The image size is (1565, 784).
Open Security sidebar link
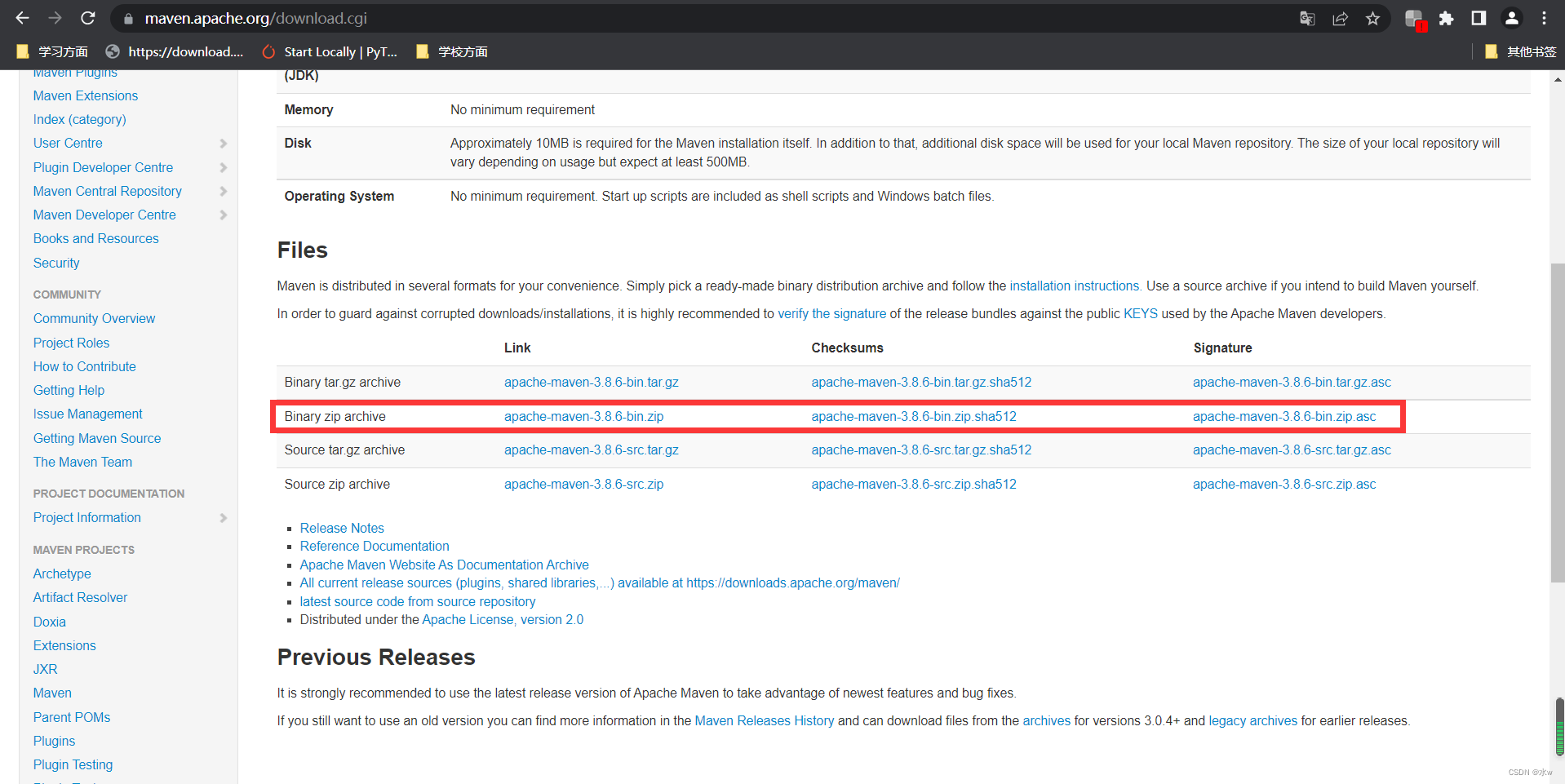pos(56,263)
